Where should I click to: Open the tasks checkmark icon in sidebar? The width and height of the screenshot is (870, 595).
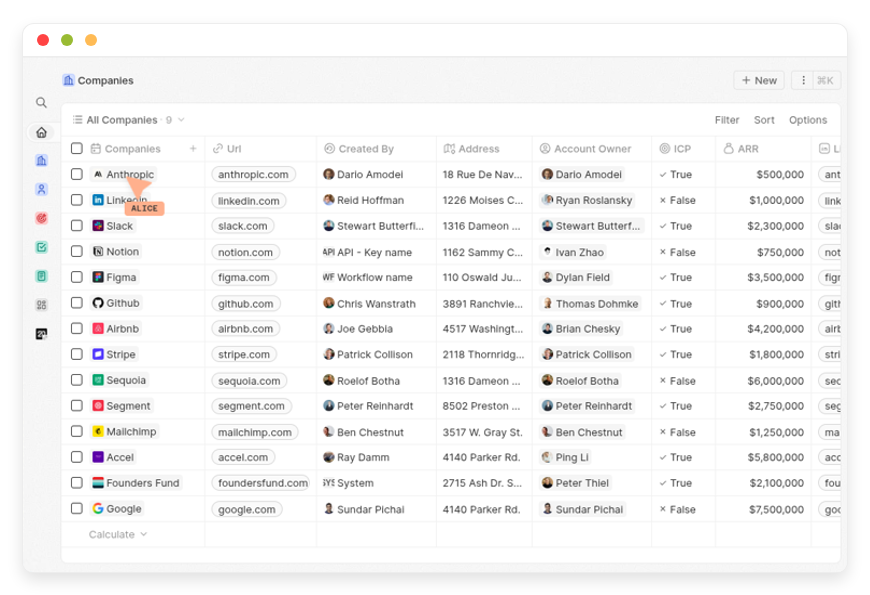point(42,247)
